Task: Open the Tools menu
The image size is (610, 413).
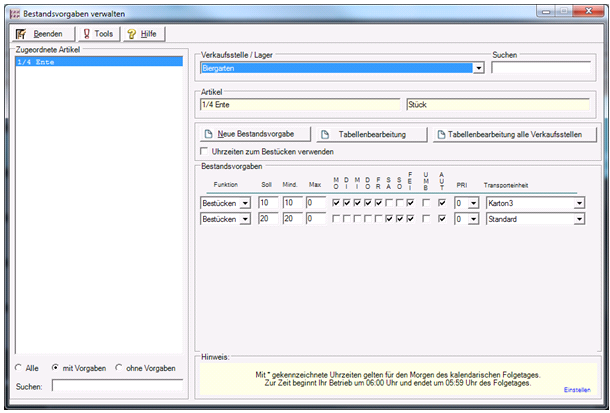Action: [99, 34]
